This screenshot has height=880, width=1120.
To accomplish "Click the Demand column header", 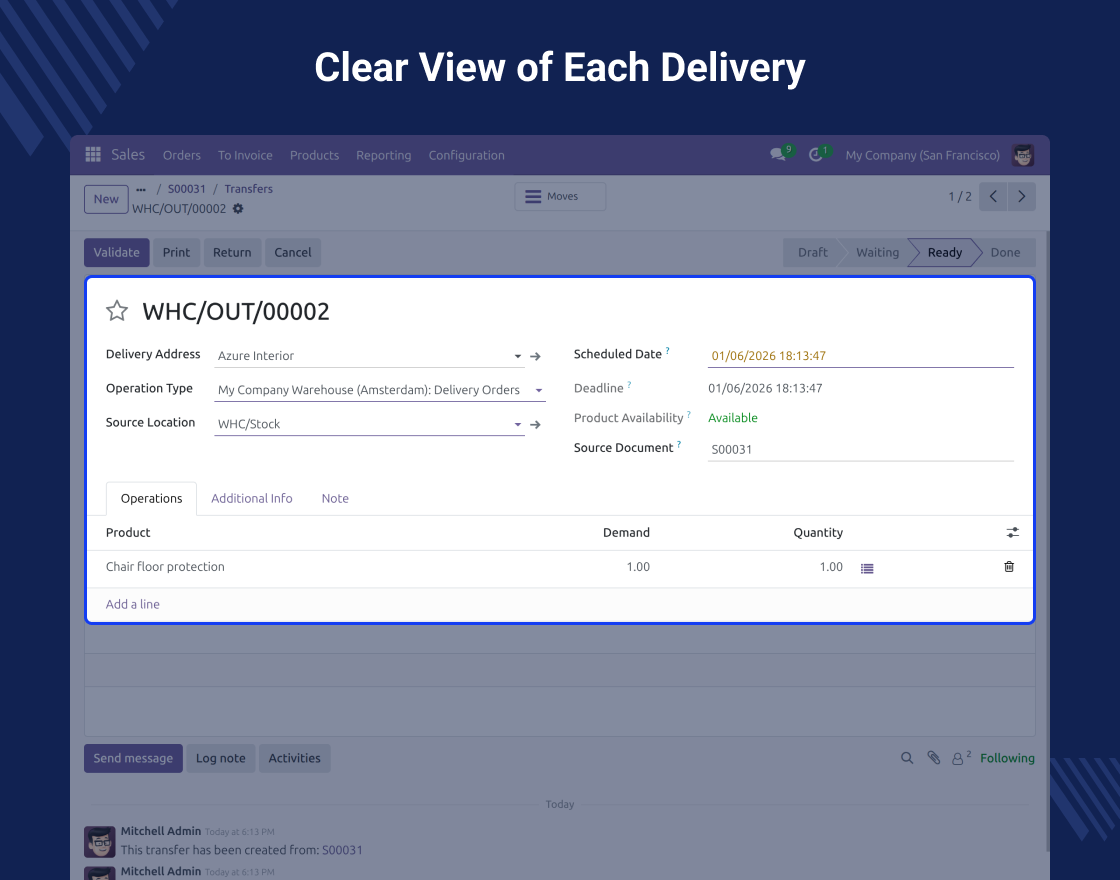I will click(x=626, y=532).
